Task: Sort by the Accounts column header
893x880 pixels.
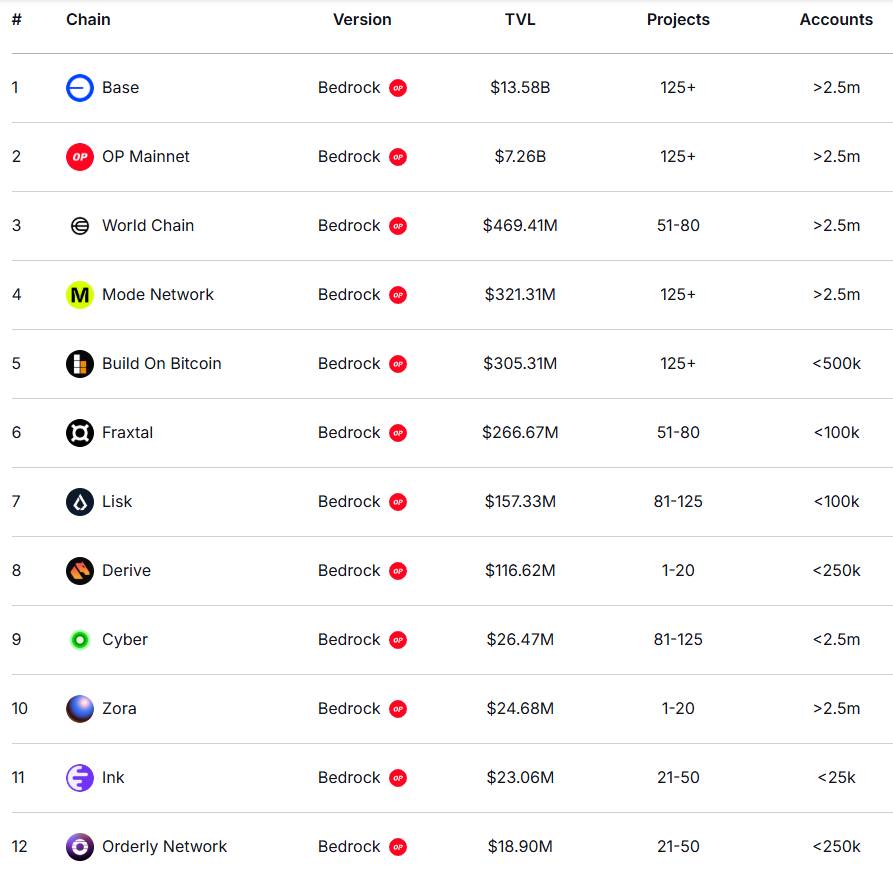Action: [x=836, y=19]
